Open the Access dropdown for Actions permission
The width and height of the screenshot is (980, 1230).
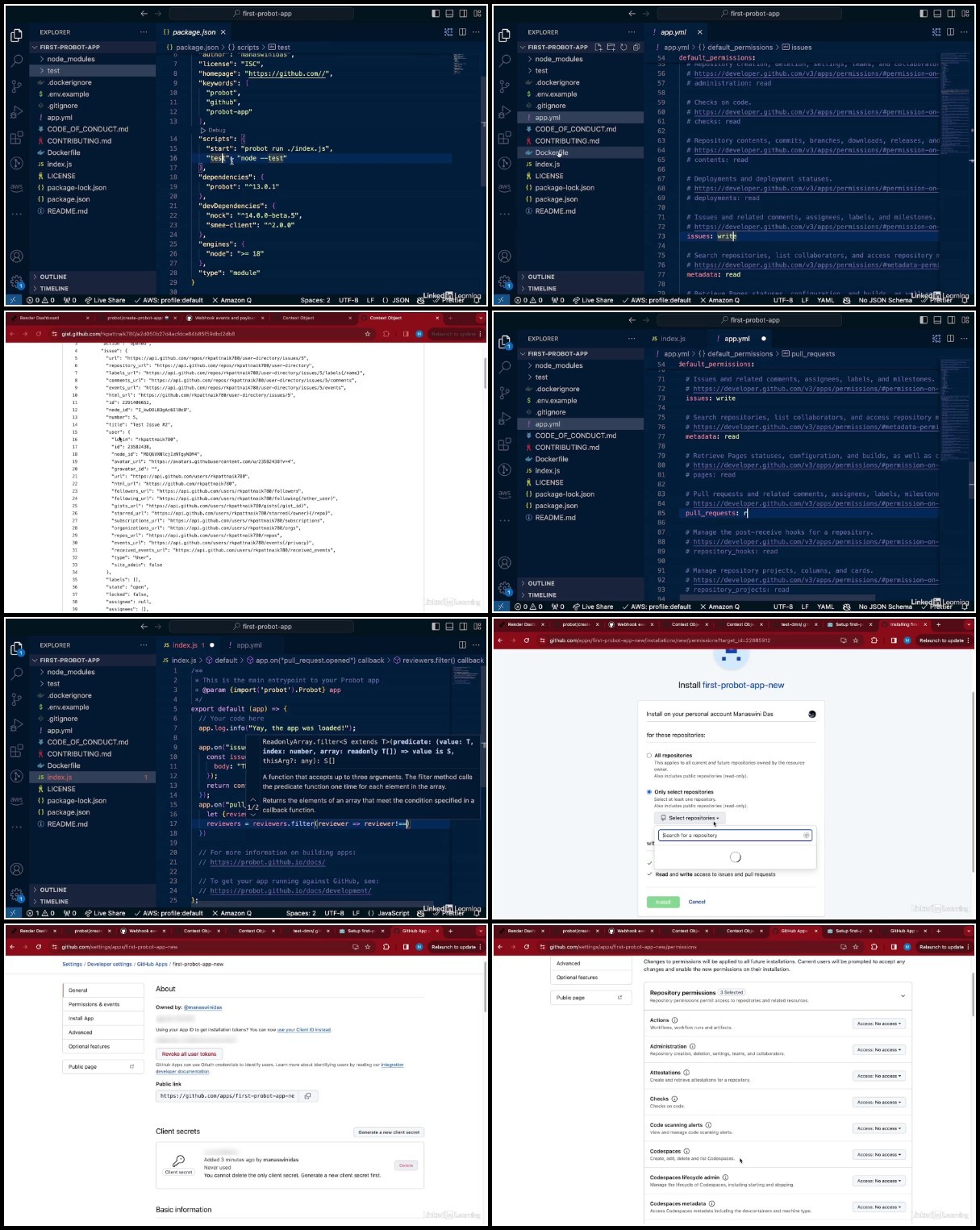879,1024
